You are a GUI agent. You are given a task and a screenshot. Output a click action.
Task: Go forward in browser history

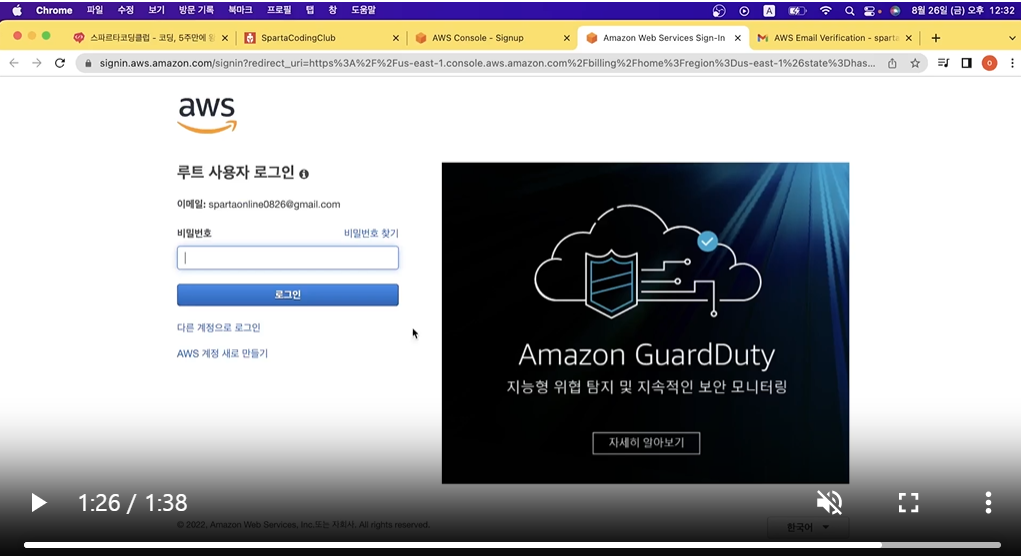[x=36, y=63]
